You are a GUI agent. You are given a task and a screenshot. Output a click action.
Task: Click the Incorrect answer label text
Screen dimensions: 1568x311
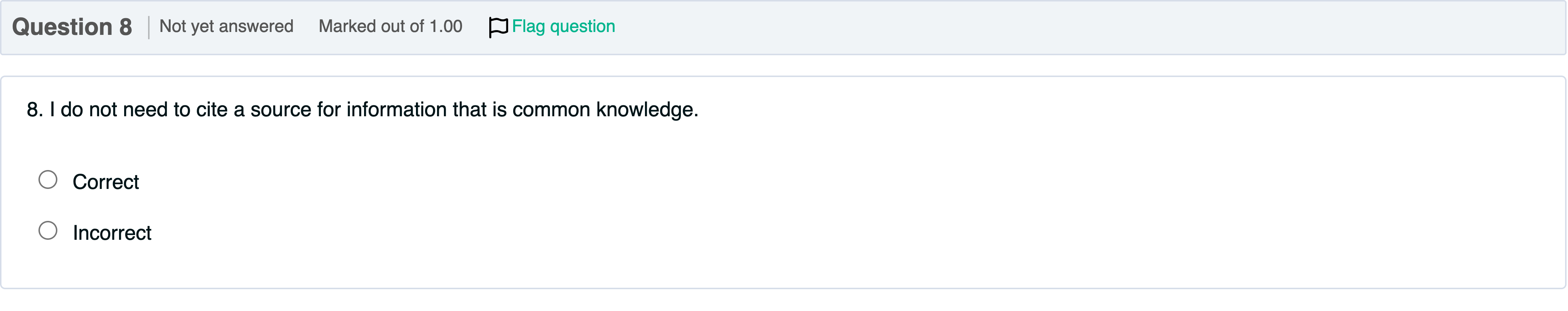point(112,233)
